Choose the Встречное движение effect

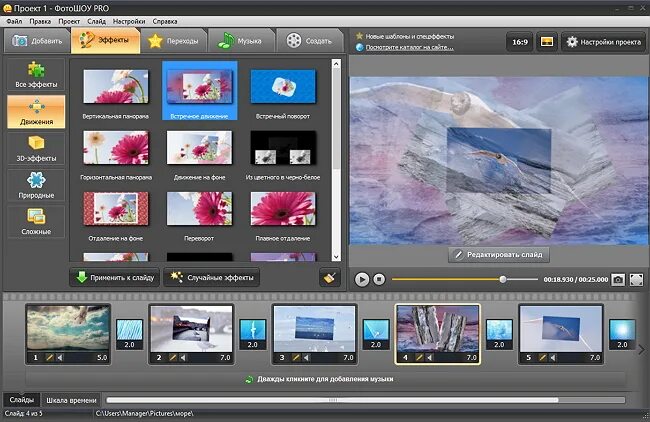(x=199, y=91)
